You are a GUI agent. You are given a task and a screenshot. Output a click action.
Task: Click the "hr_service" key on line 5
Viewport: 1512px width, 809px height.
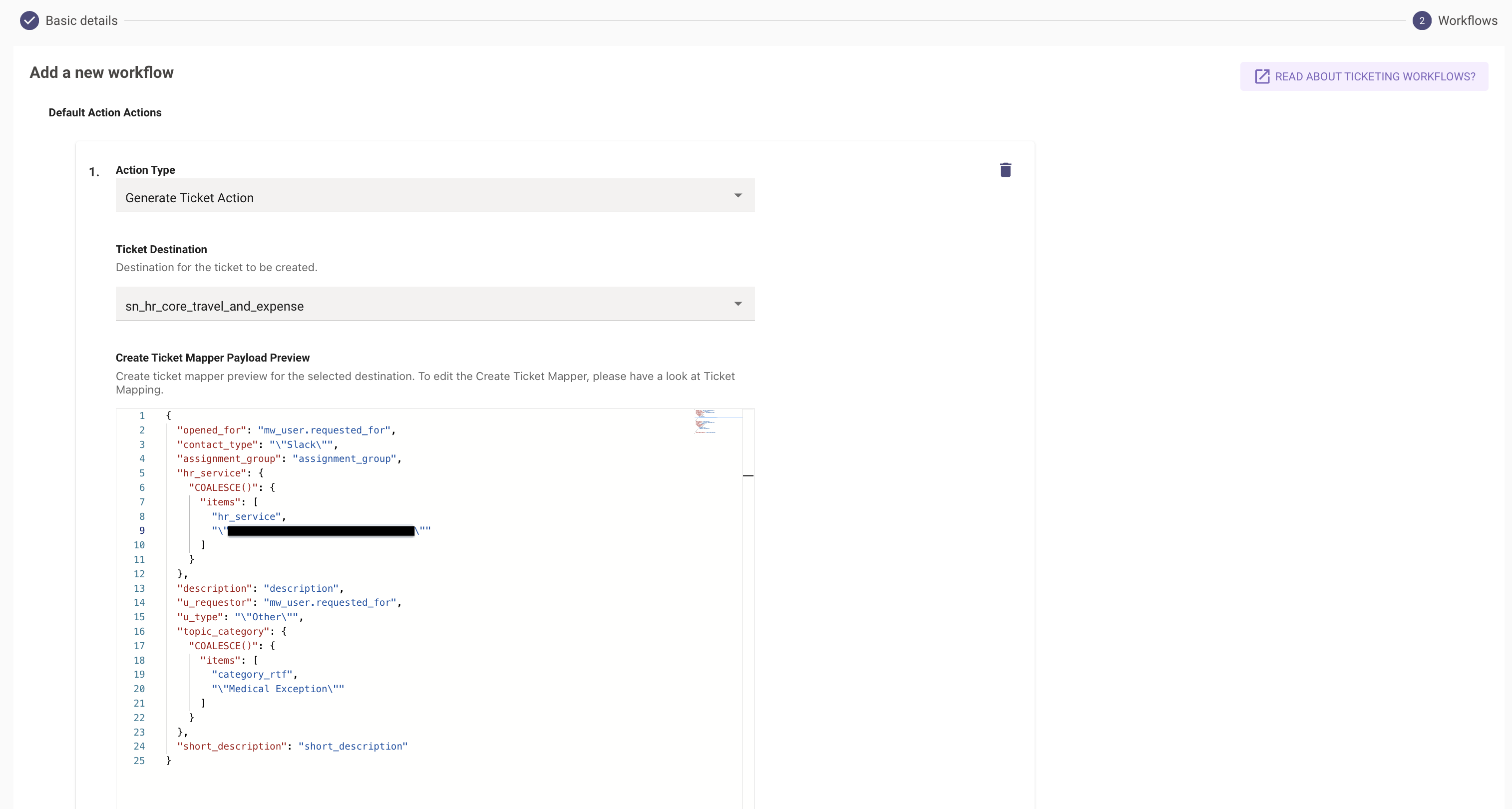[211, 473]
